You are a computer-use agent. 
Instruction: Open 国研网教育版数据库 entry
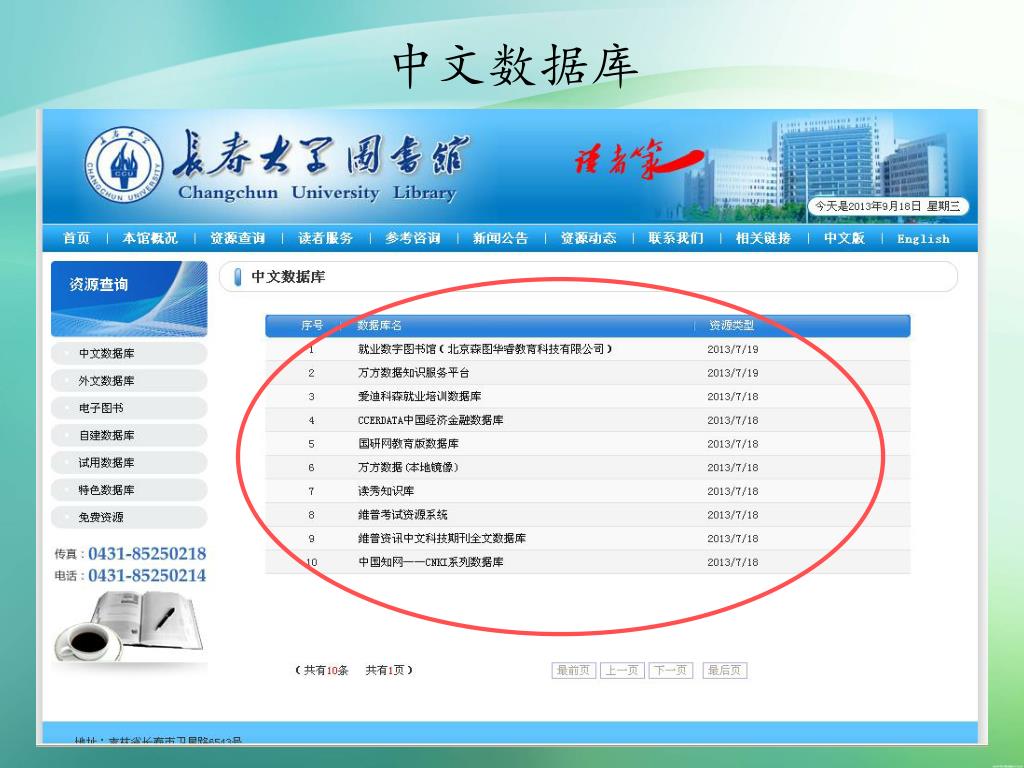[x=408, y=443]
